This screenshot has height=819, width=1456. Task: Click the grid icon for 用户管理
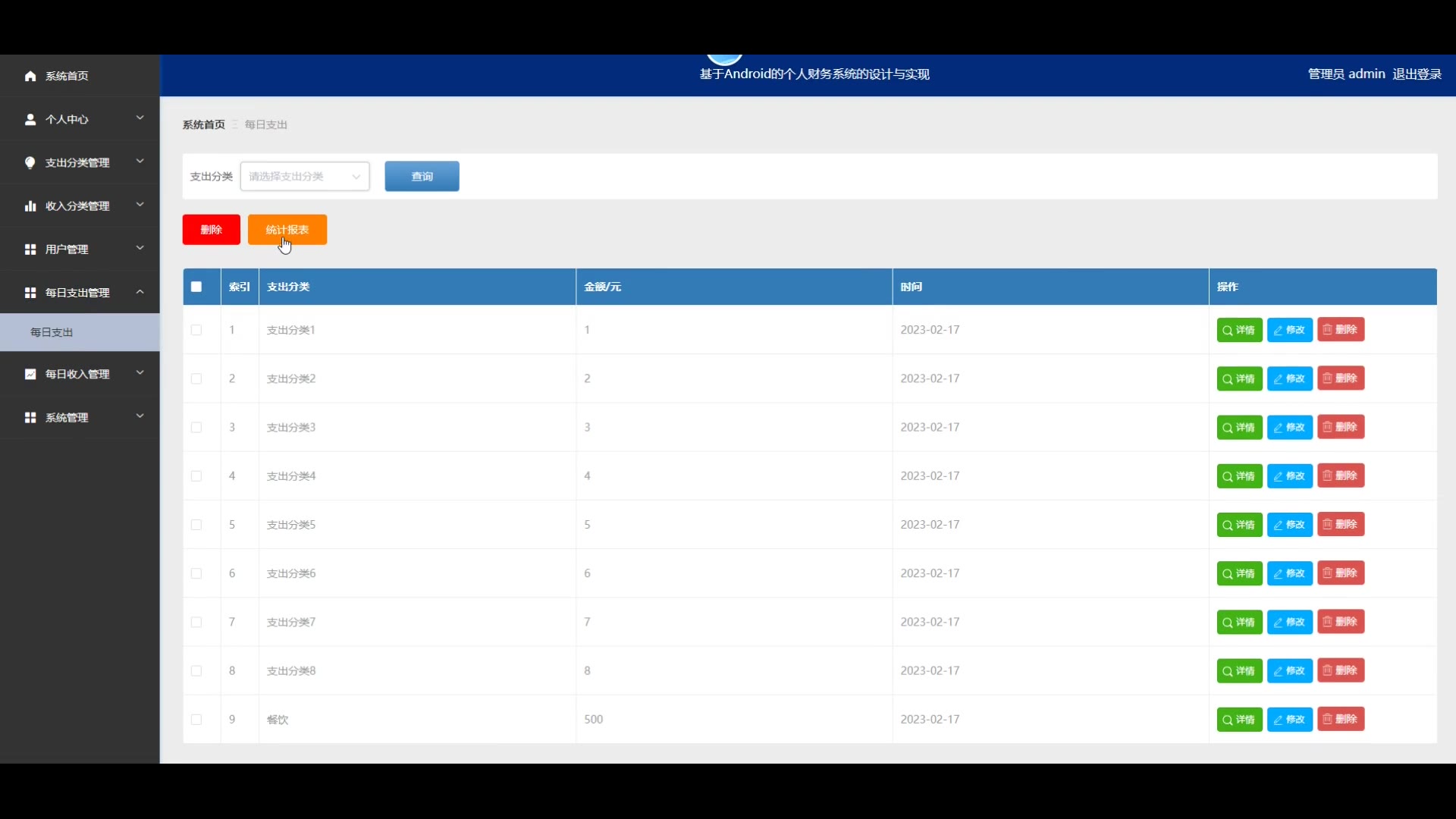pyautogui.click(x=30, y=249)
